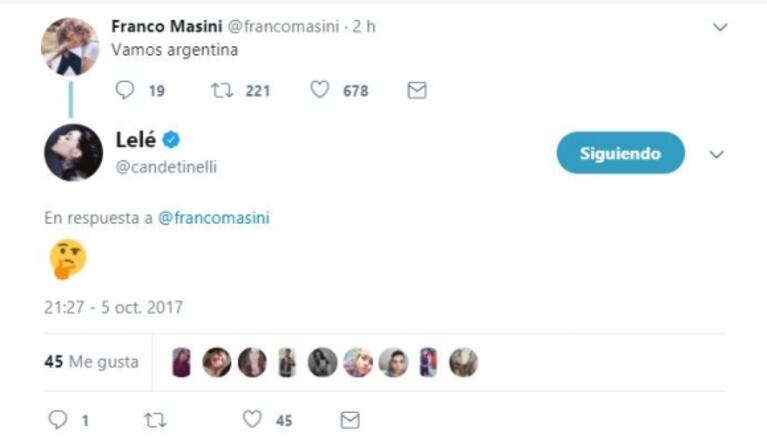
Task: Toggle the Siguiendo follow button
Action: click(620, 153)
